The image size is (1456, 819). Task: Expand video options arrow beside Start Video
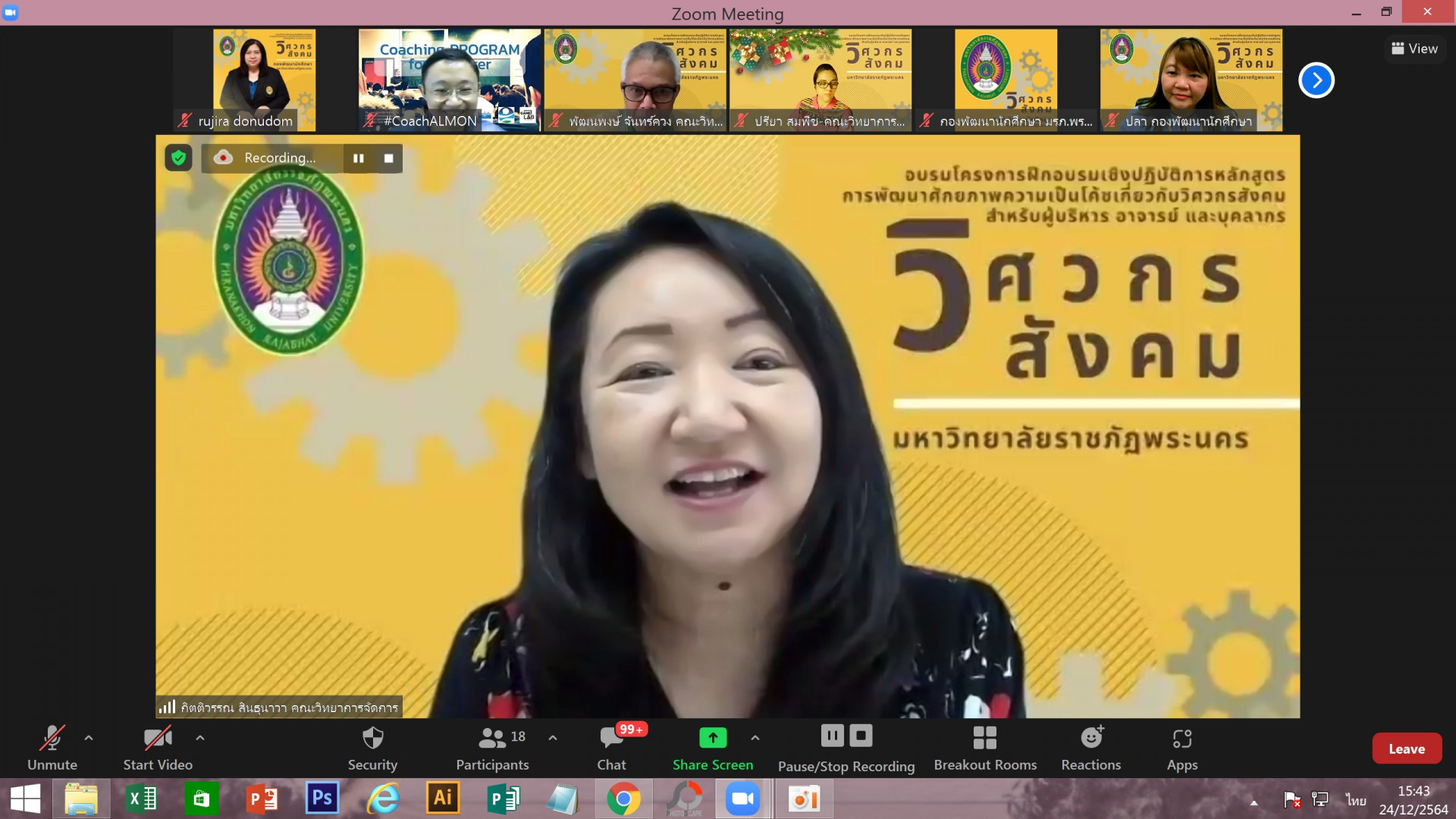200,737
